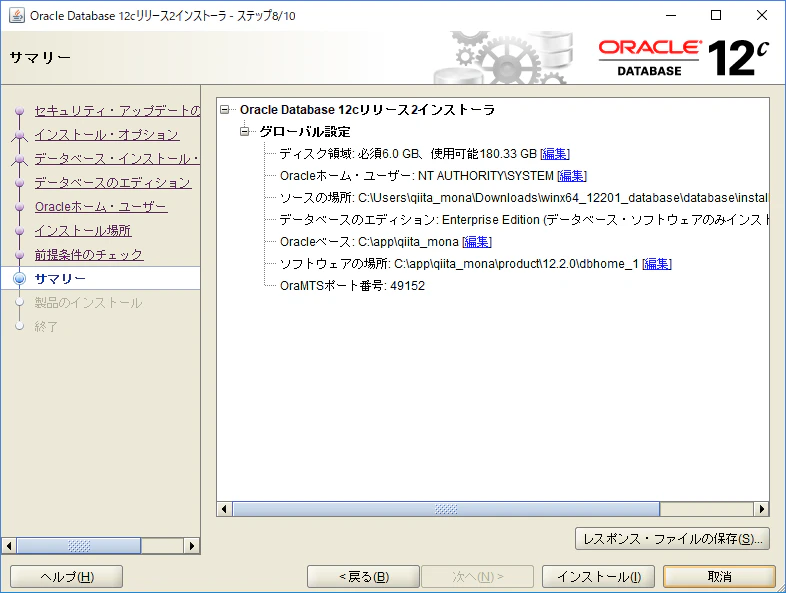The height and width of the screenshot is (593, 786).
Task: Select the Oracle Database 12cリリース2インストーラ root label
Action: coord(367,110)
